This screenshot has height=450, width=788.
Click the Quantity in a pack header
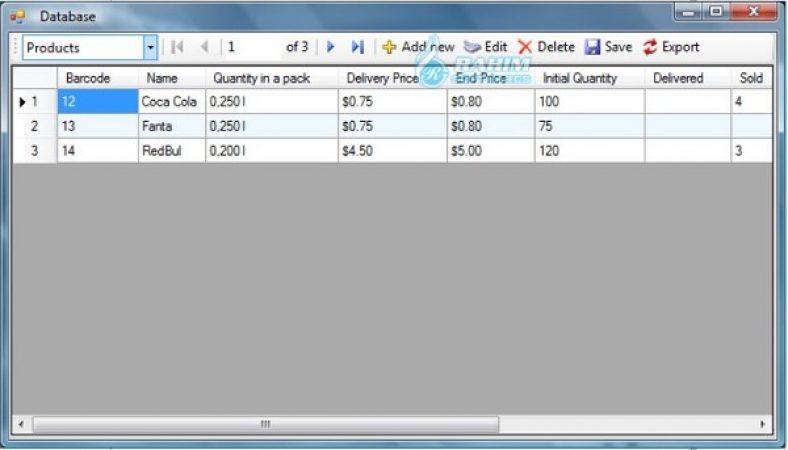point(271,78)
